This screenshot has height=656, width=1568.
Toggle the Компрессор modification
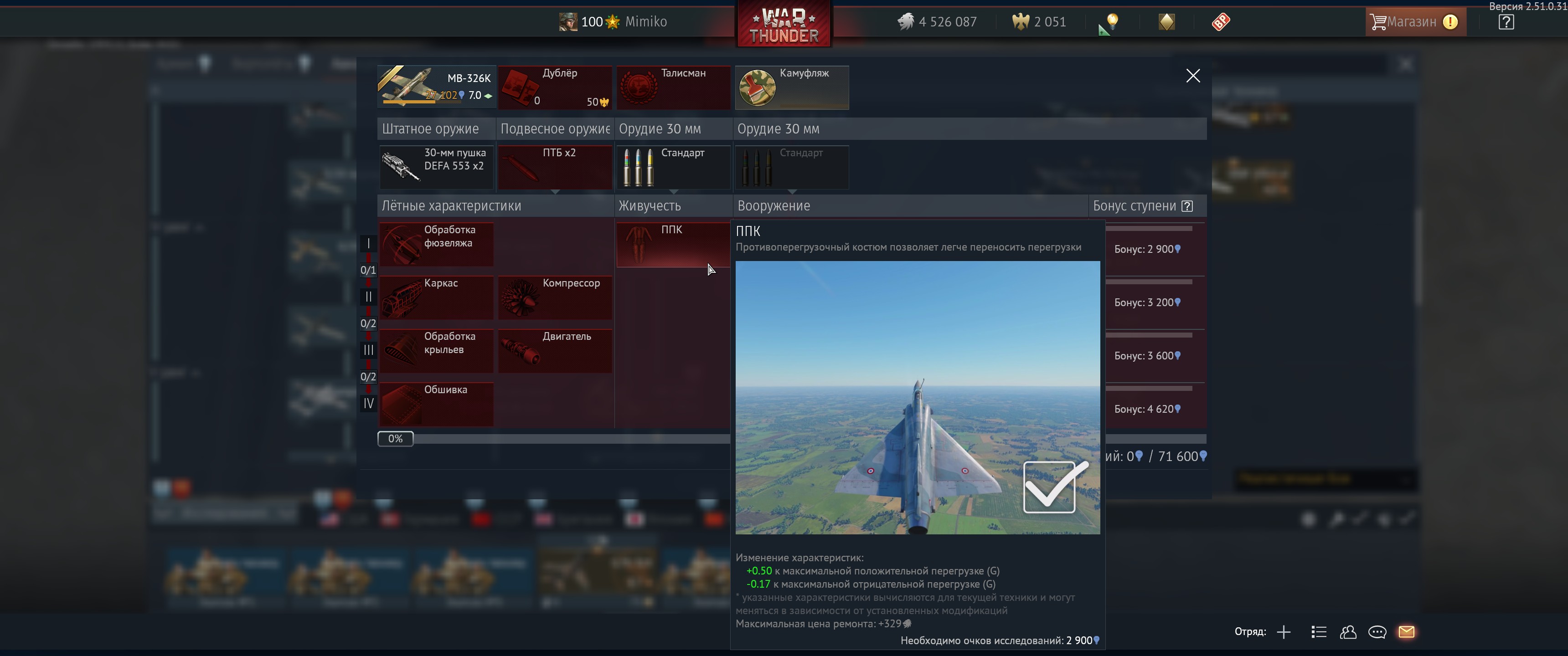coord(555,297)
